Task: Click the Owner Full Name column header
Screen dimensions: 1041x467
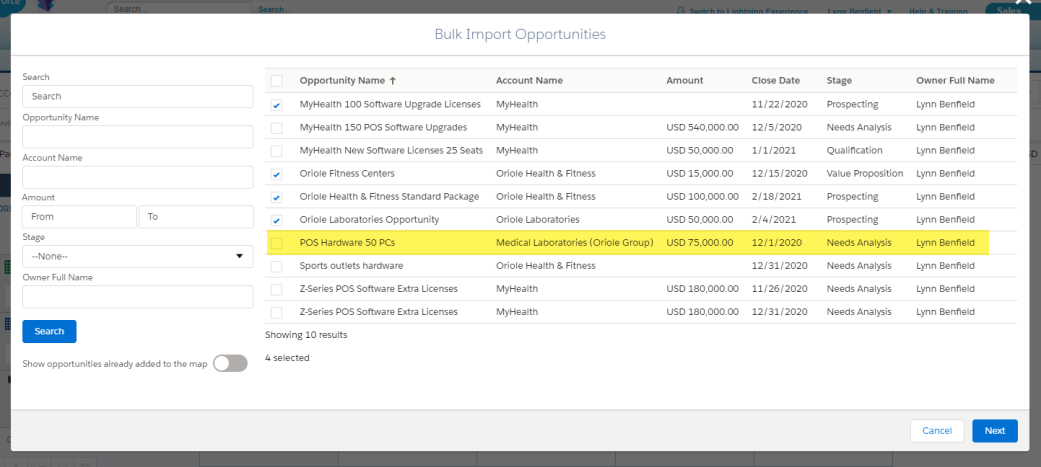Action: click(x=955, y=80)
